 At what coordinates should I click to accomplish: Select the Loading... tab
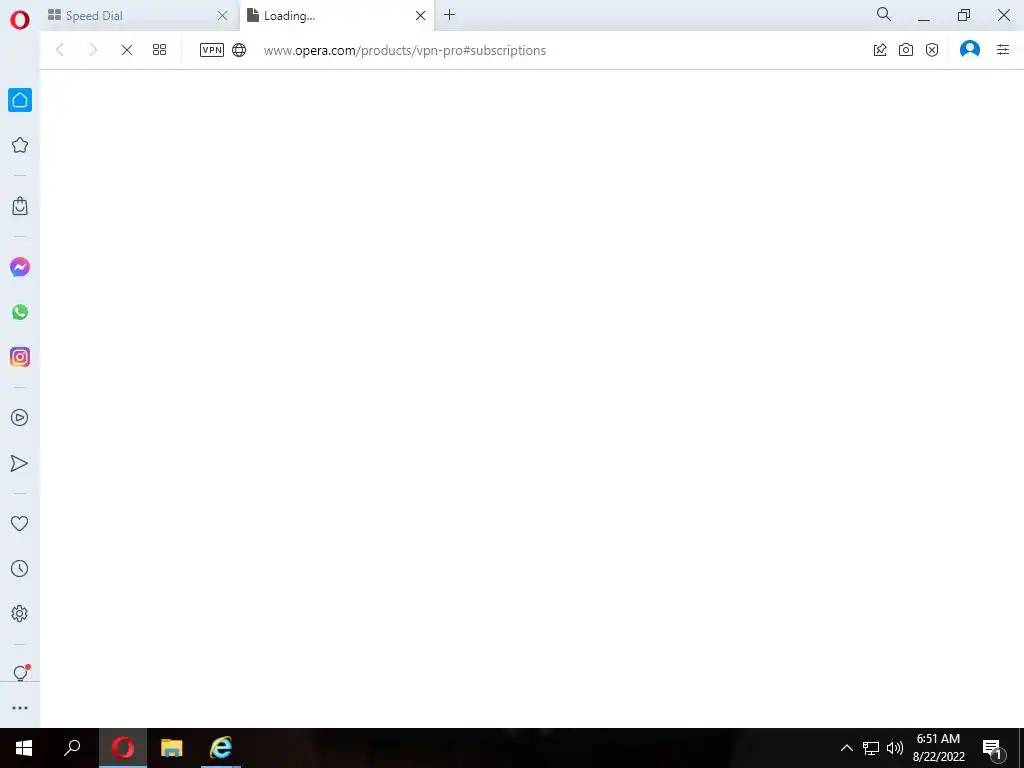coord(336,16)
